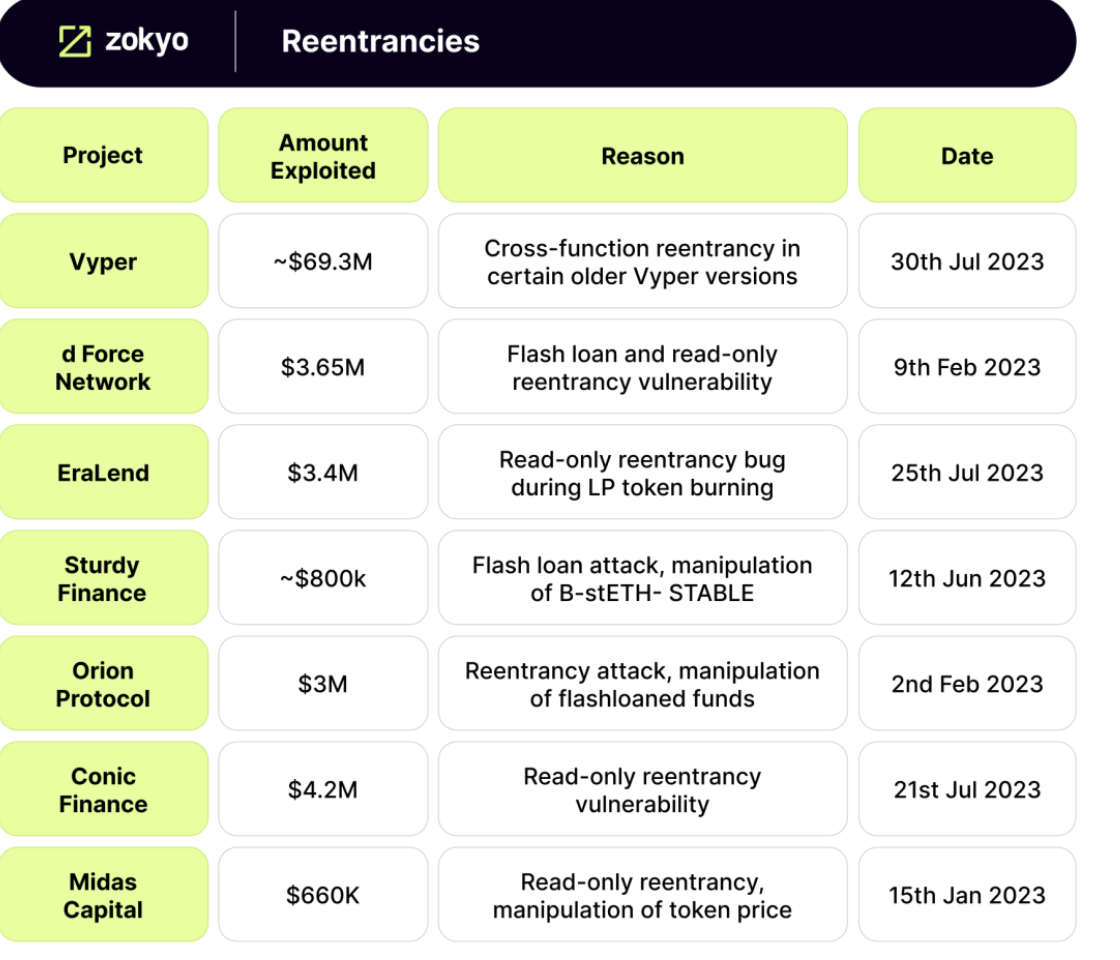Click the ~$69.3M amount cell
The width and height of the screenshot is (1120, 960).
(323, 262)
